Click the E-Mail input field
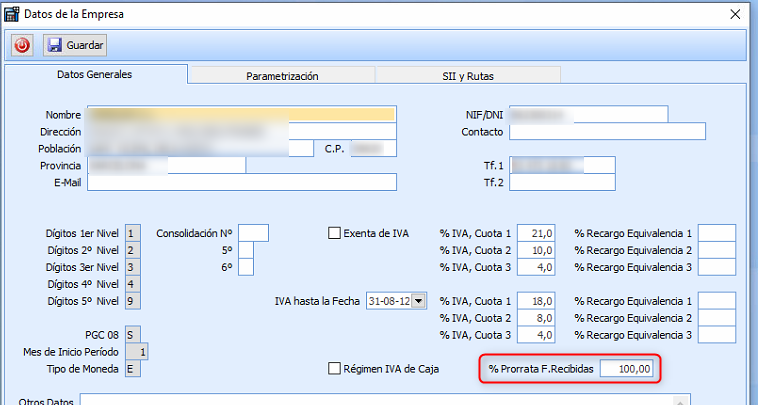Image resolution: width=758 pixels, height=405 pixels. click(242, 182)
